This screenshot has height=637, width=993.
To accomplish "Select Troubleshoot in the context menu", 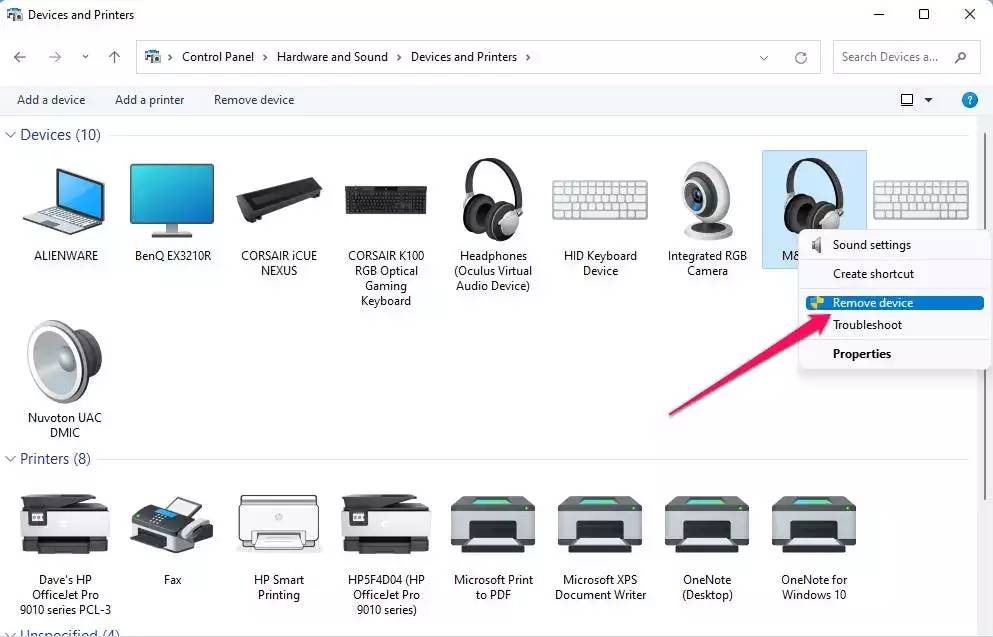I will click(x=867, y=325).
